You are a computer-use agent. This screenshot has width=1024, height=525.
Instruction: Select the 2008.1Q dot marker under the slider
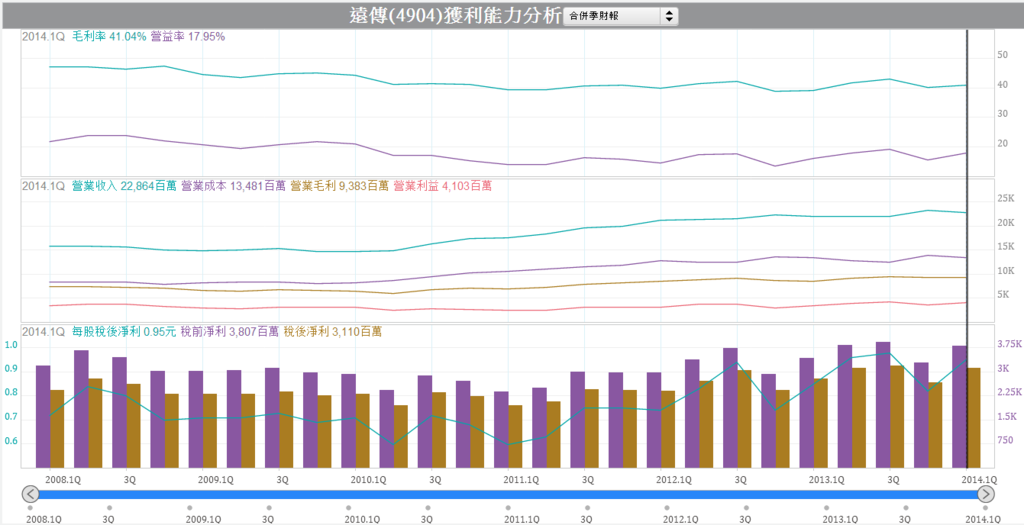coord(30,507)
